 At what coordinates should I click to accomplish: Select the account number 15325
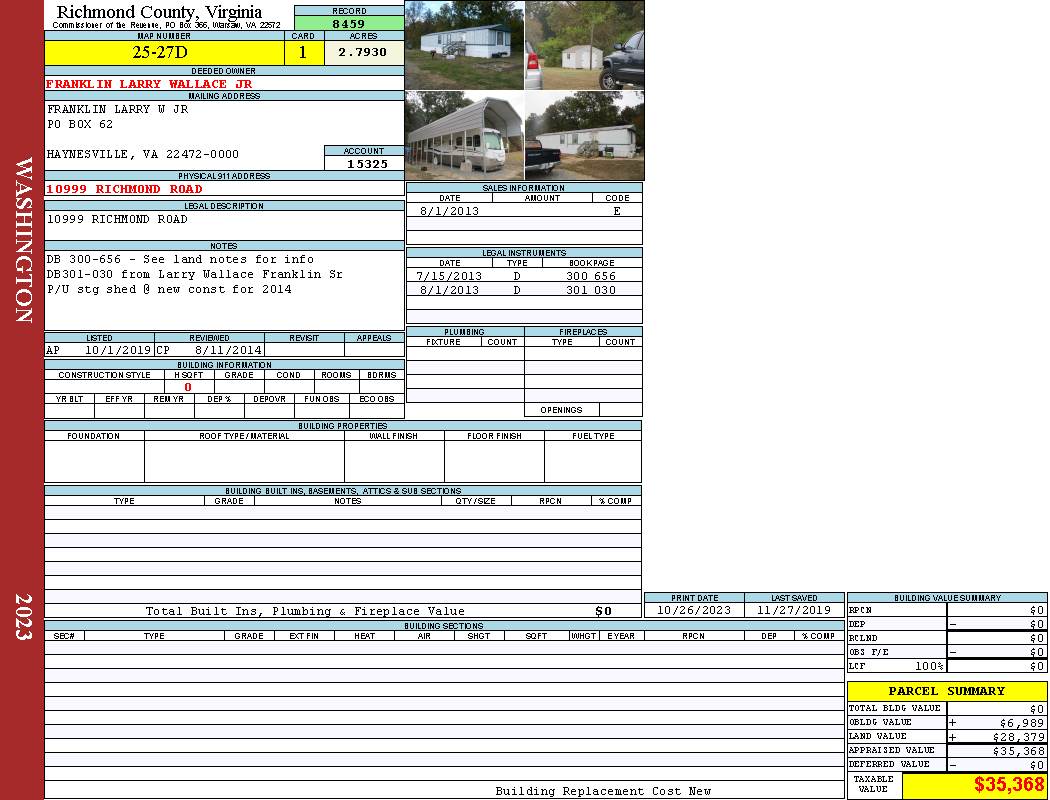click(x=366, y=163)
